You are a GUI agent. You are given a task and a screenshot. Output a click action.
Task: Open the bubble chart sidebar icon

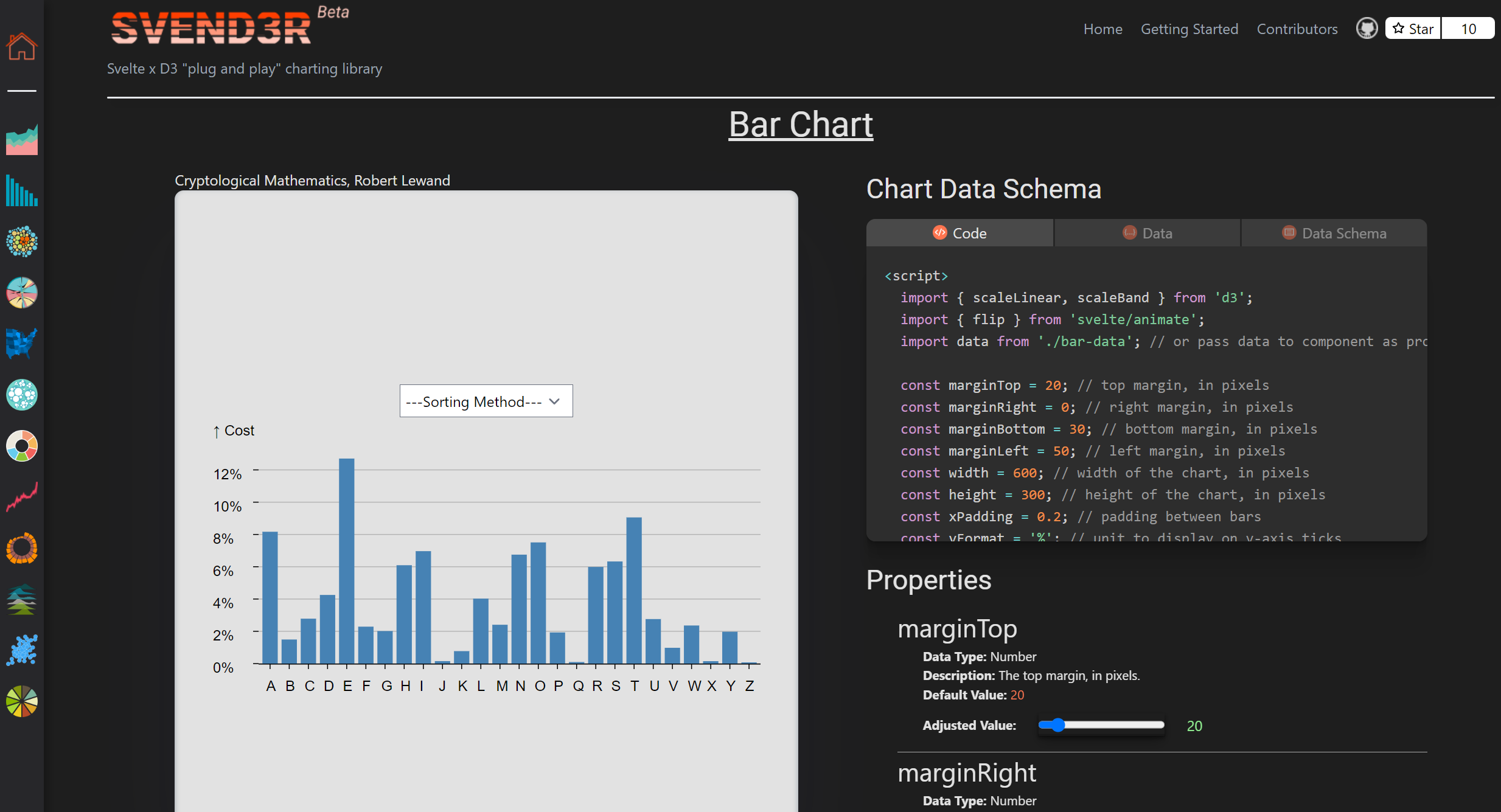click(x=22, y=241)
